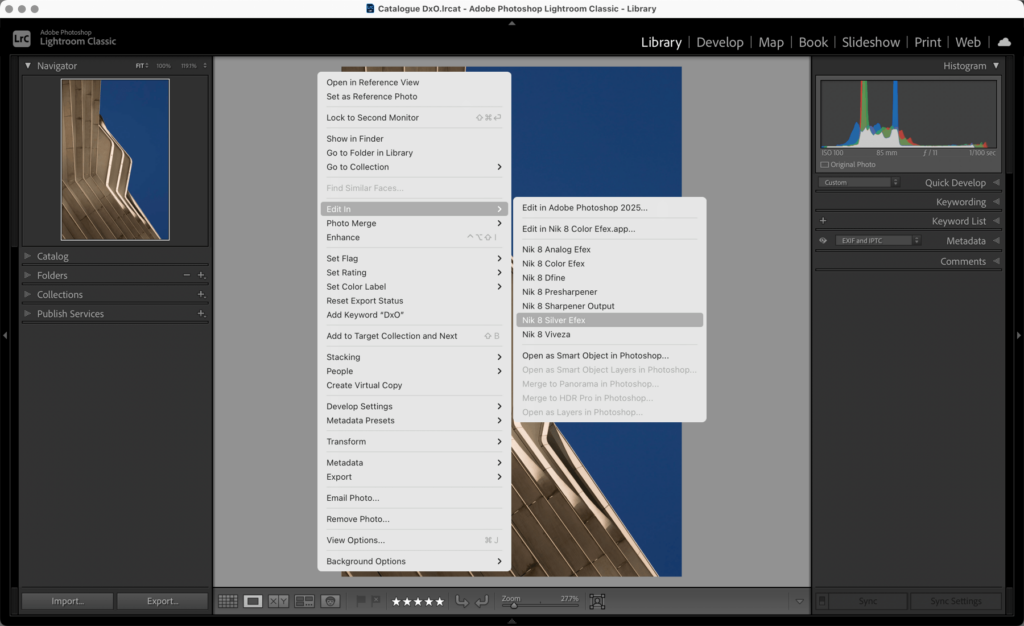Open the Custom preset dropdown
Screen dimensions: 1024x626
pos(859,183)
